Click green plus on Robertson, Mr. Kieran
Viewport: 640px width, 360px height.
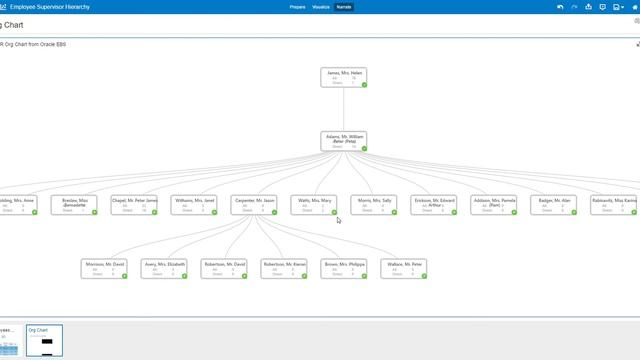(304, 276)
